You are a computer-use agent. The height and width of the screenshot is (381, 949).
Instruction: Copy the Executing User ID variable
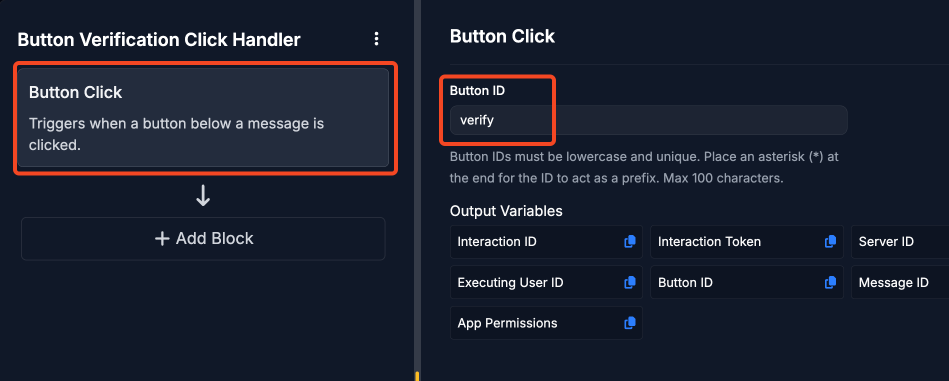[629, 282]
